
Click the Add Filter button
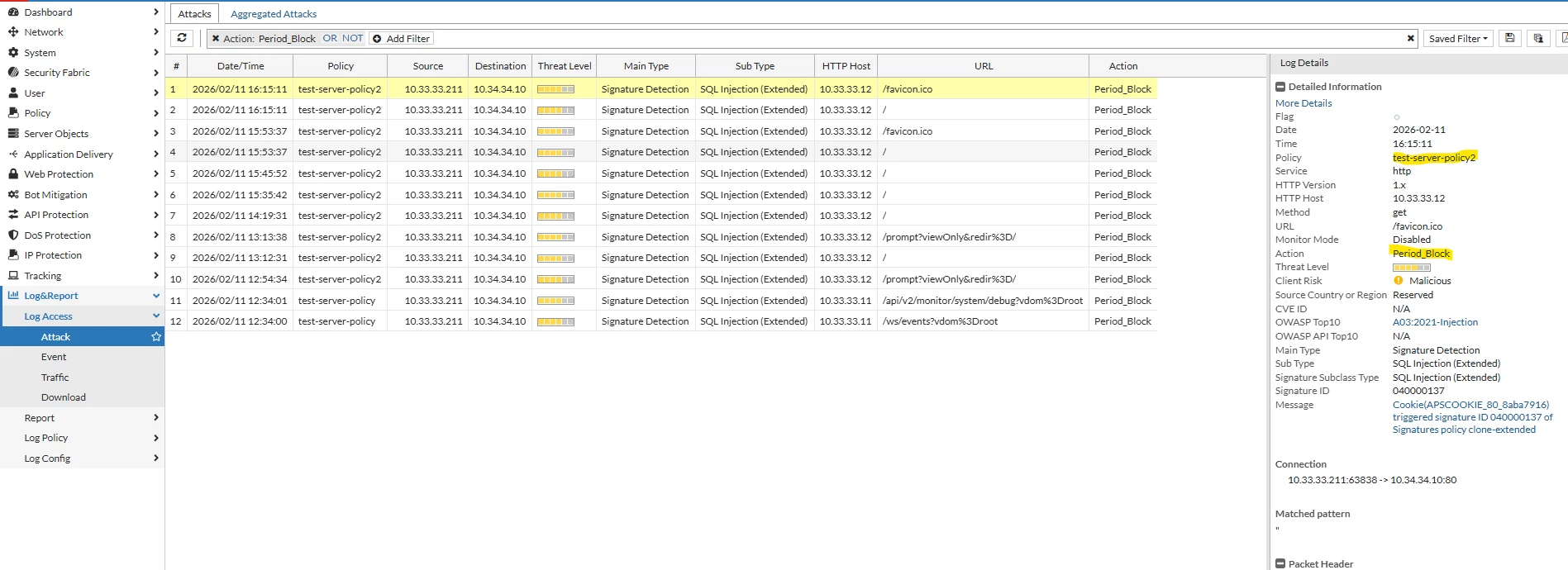(401, 39)
